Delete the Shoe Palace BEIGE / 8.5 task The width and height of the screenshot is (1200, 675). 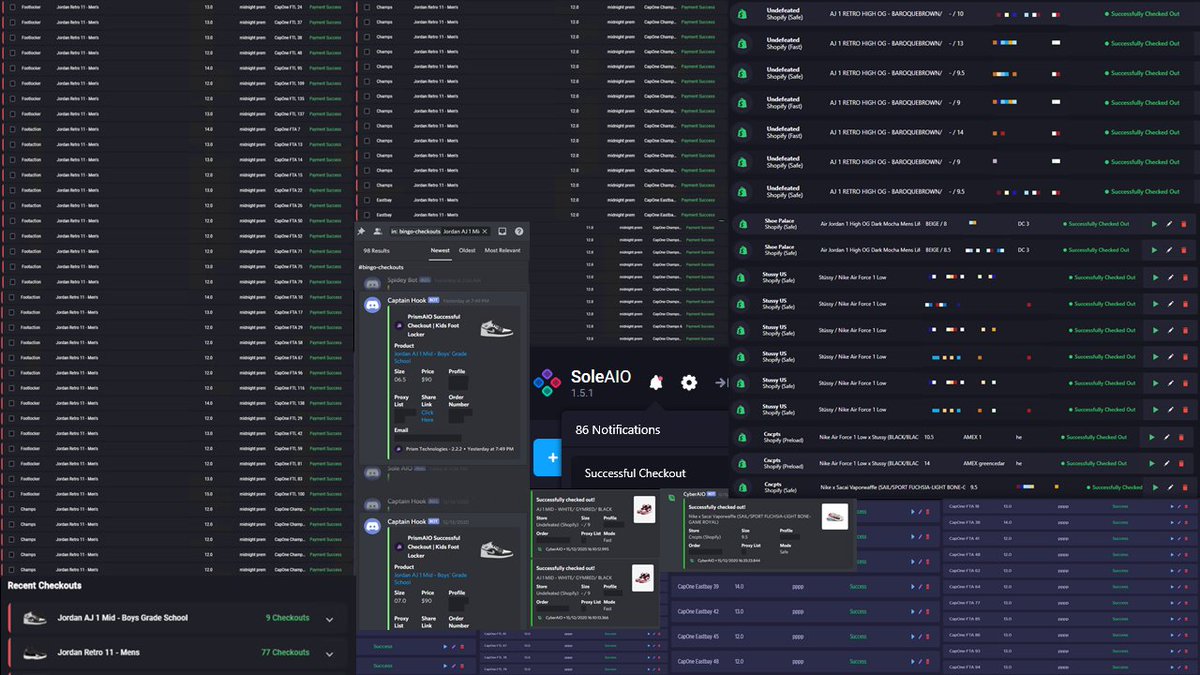coord(1184,250)
